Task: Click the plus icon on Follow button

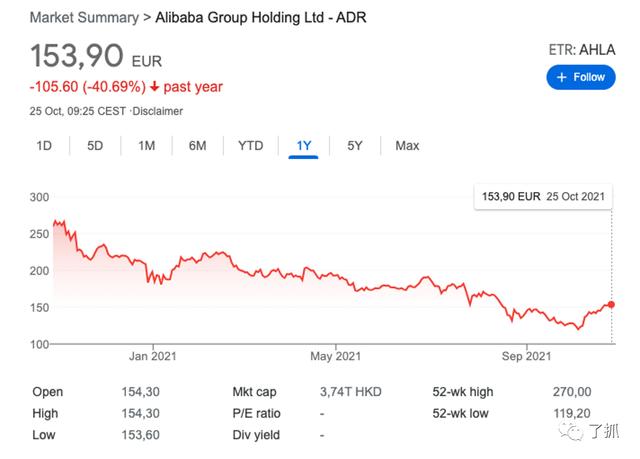Action: pos(562,77)
